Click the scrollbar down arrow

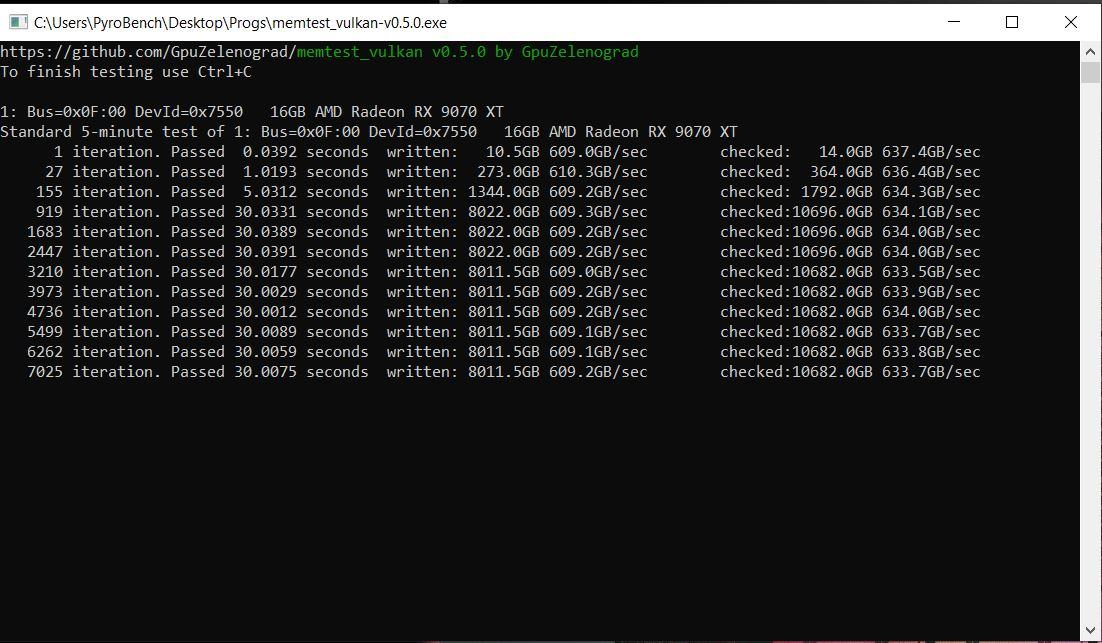click(1091, 630)
